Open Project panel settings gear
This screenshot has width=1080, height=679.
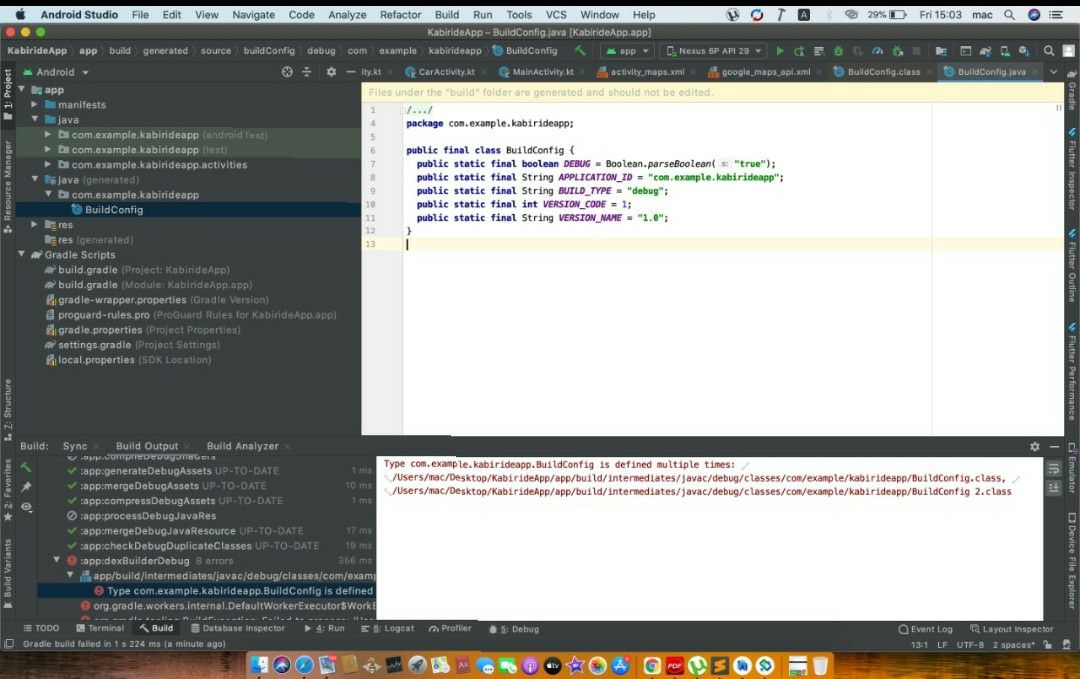[x=331, y=72]
